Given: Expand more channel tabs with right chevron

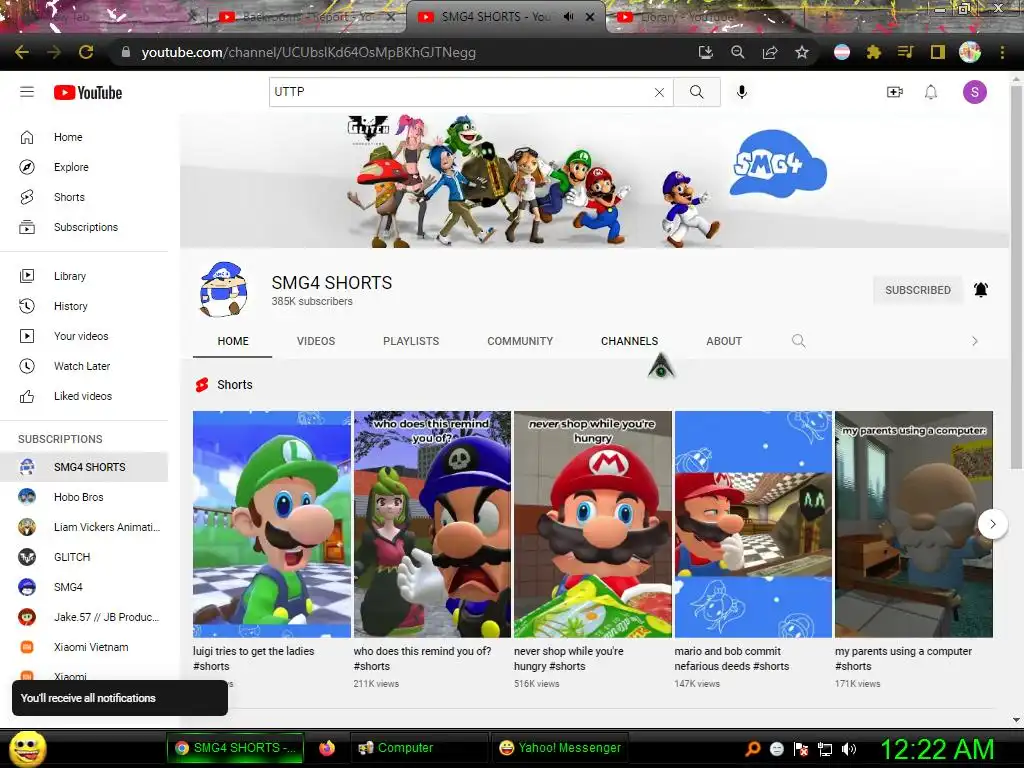Looking at the screenshot, I should [974, 341].
